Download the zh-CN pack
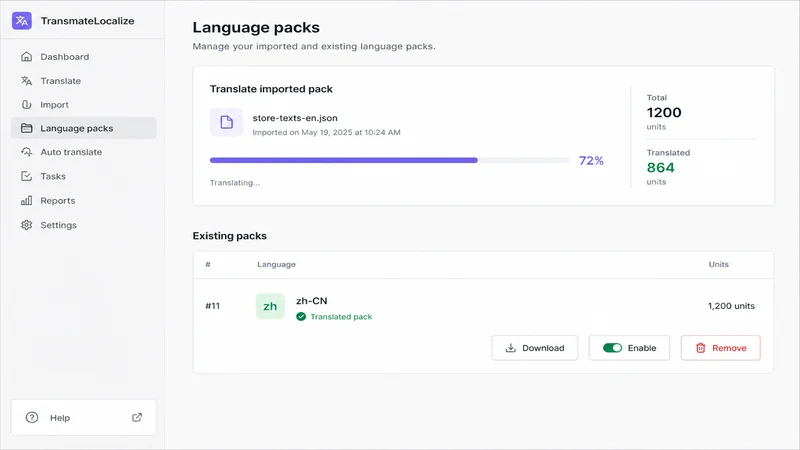The height and width of the screenshot is (450, 800). [535, 348]
